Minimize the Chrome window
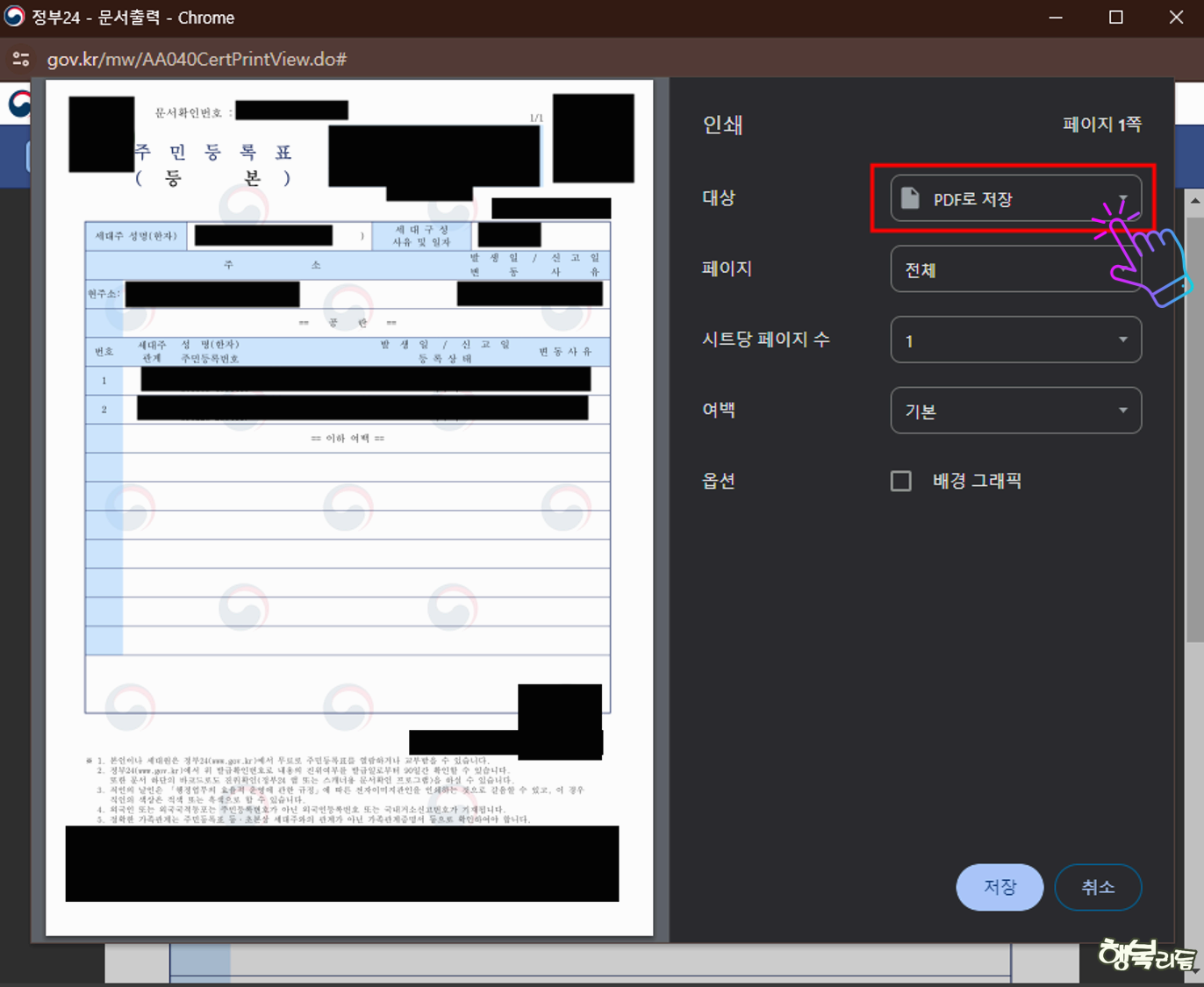Screen dimensions: 1204x987 (x=1056, y=18)
